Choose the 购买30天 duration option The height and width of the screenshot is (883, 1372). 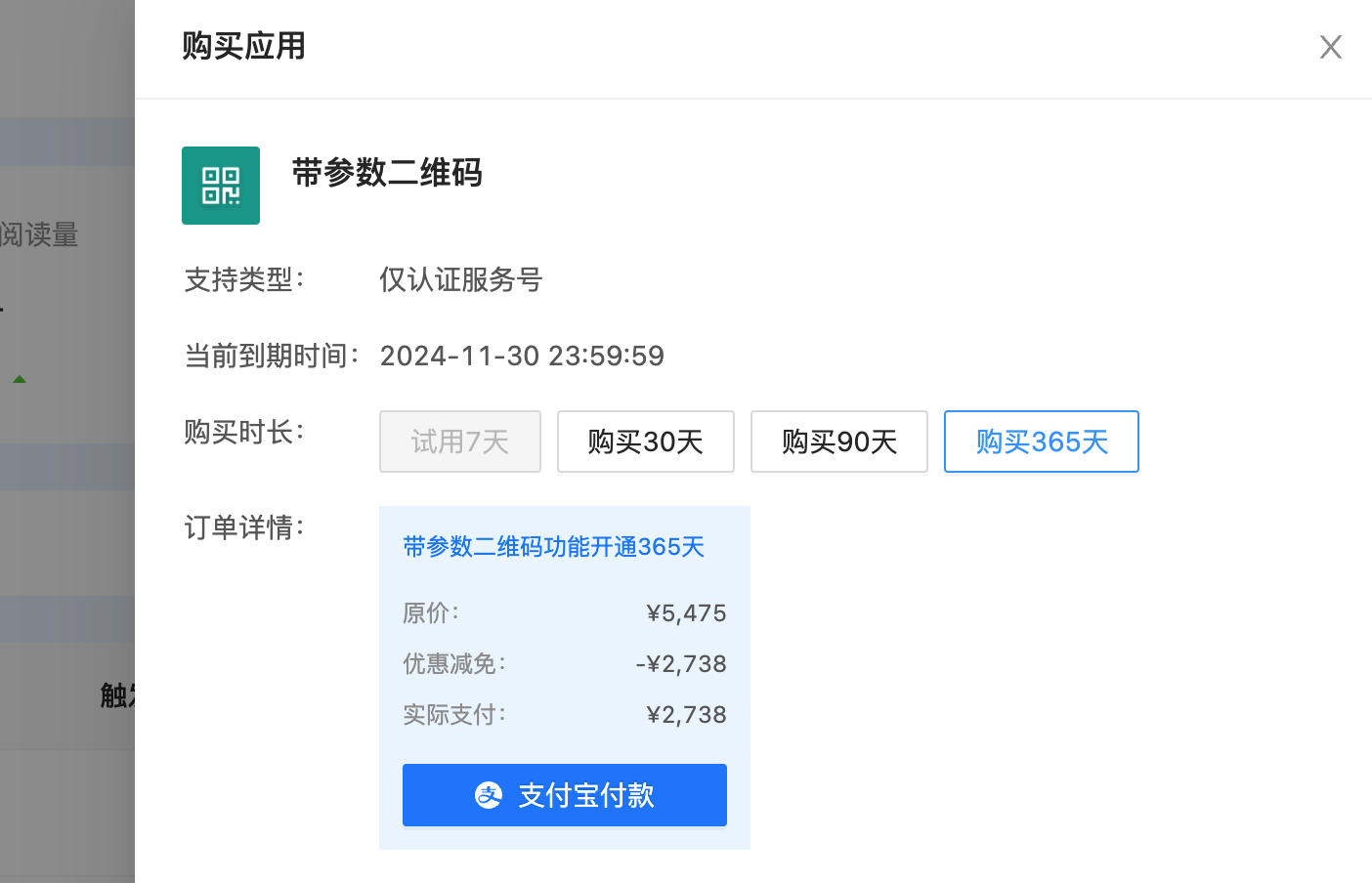(646, 441)
